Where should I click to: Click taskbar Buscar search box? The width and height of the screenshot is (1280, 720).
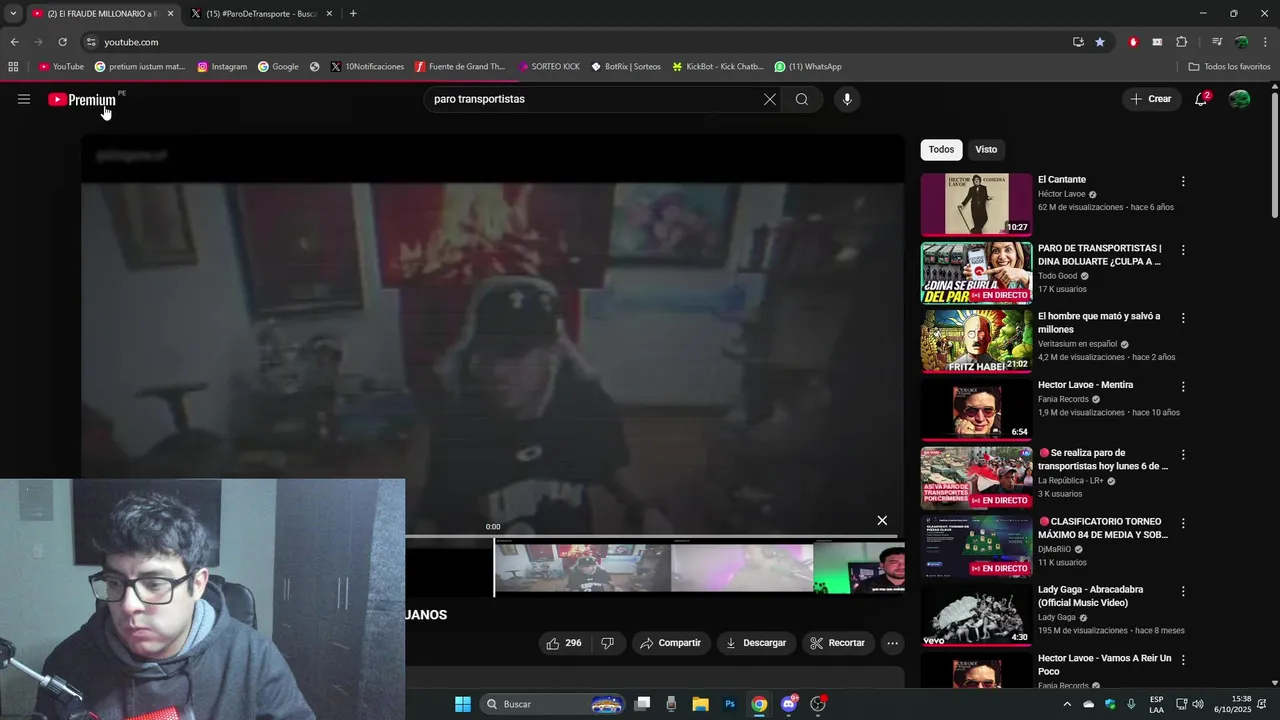[555, 704]
